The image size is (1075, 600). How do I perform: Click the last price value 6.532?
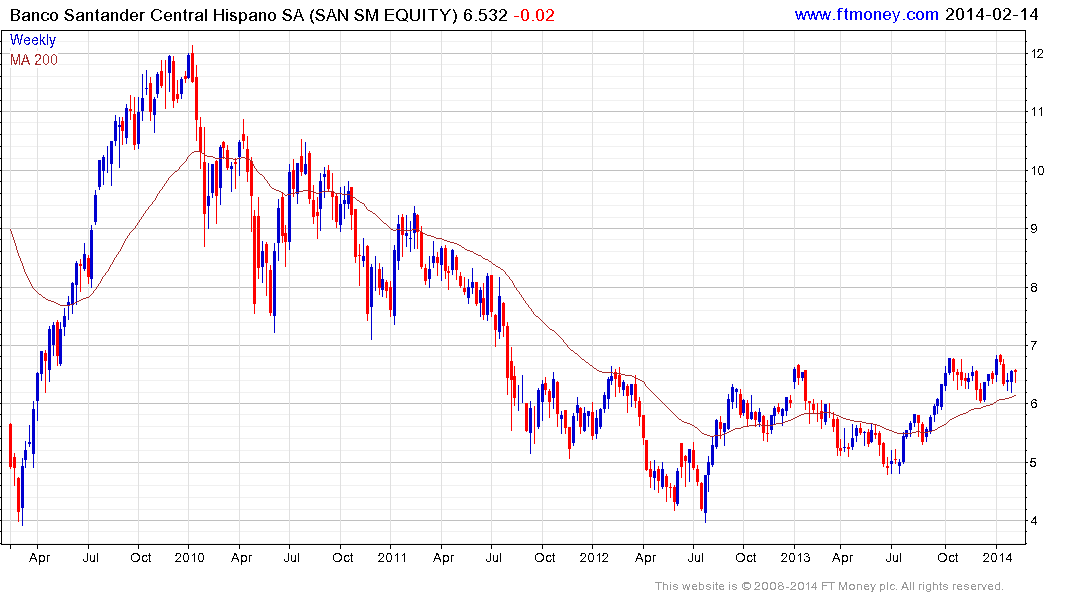click(x=485, y=15)
